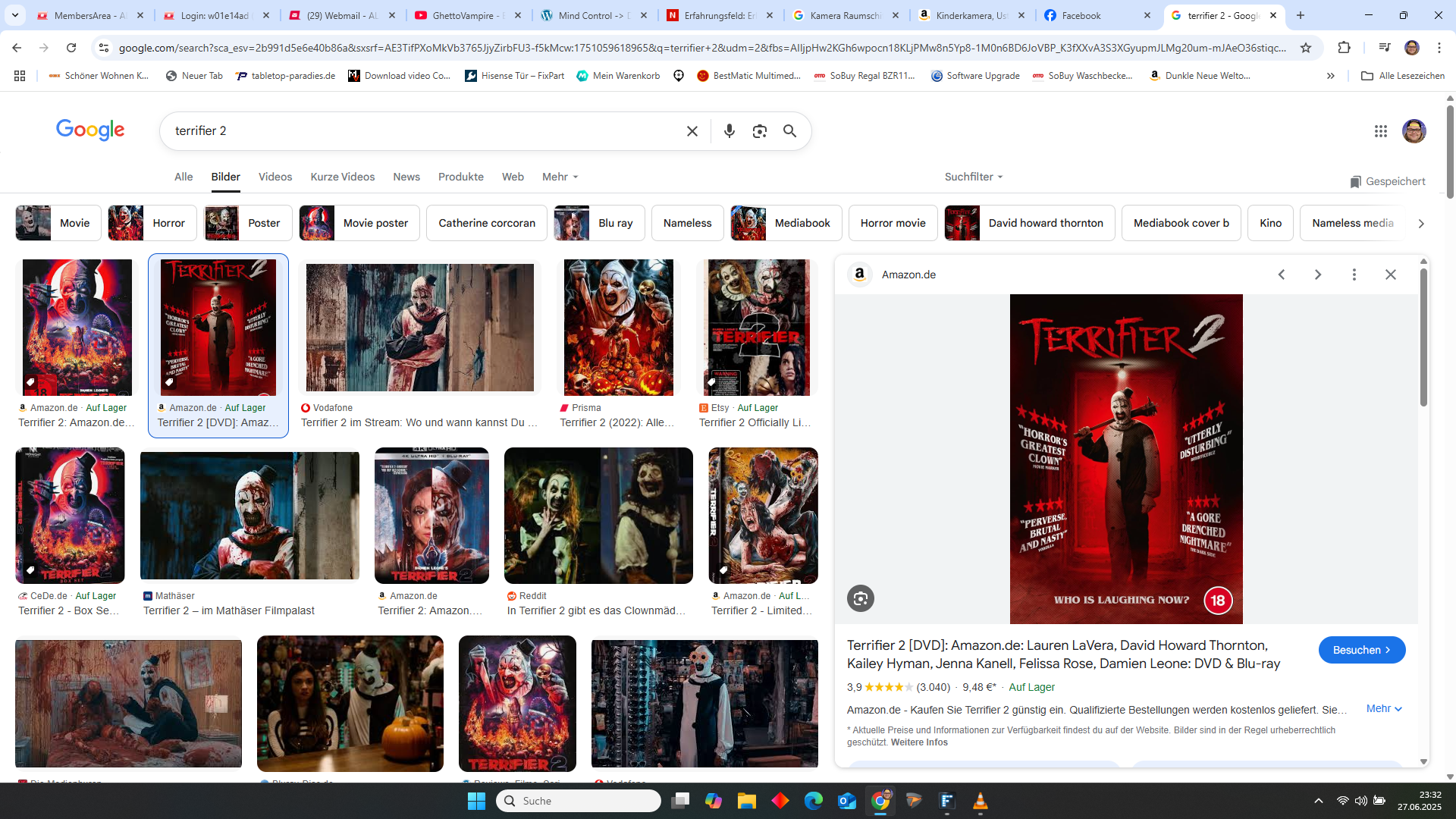Open Alle Lesezeichen folder

click(x=1403, y=76)
